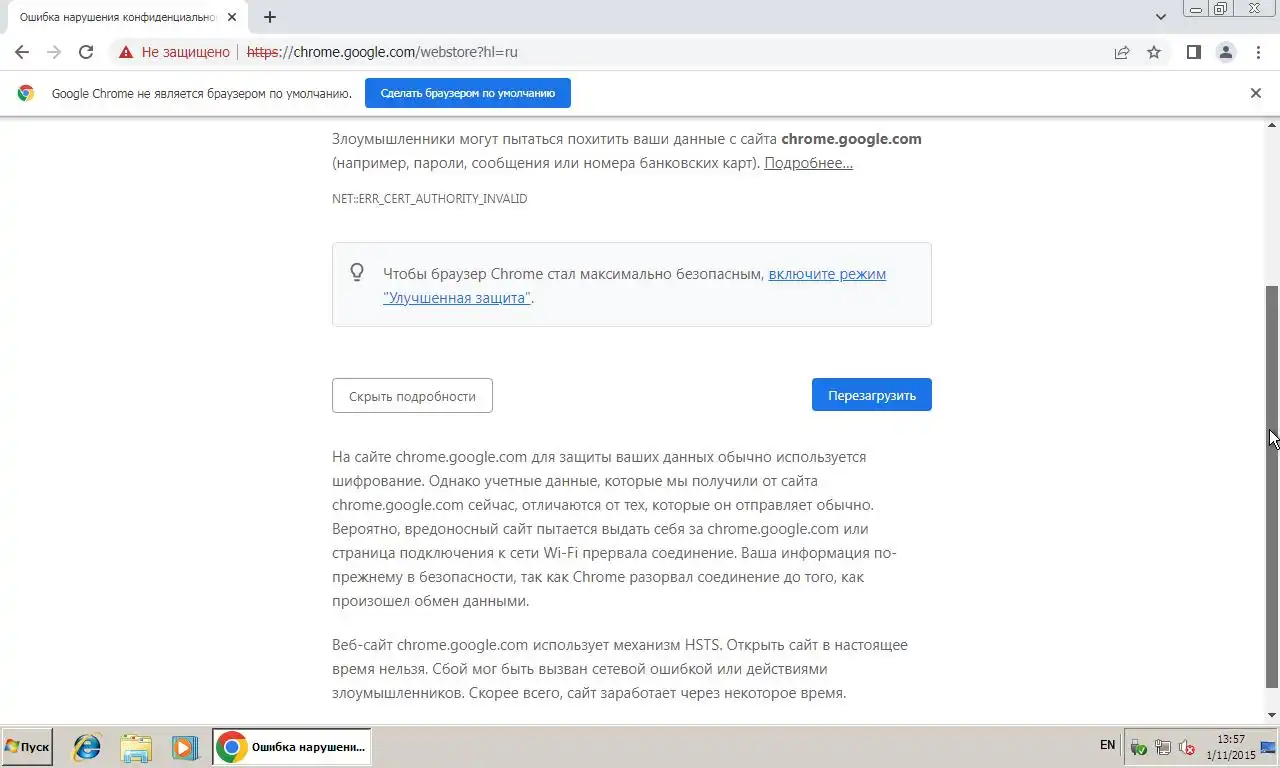Click the green security tray icon

tap(1138, 747)
